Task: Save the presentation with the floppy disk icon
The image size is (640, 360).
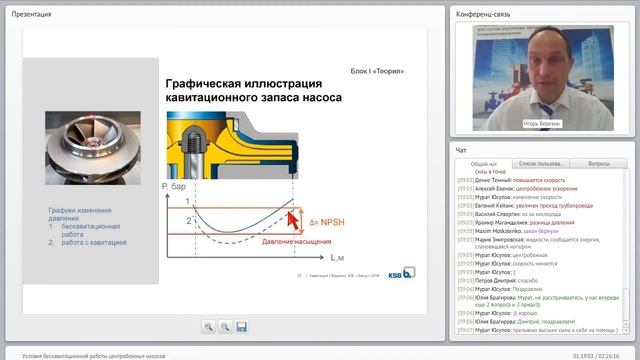Action: point(242,327)
